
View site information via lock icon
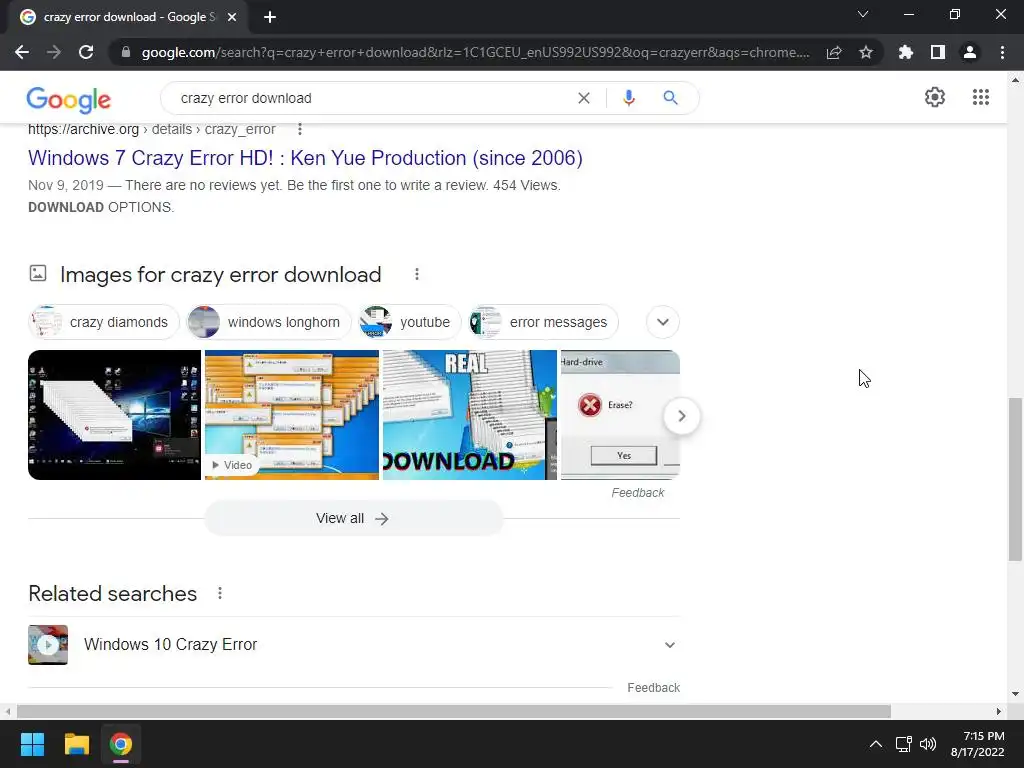(x=126, y=52)
